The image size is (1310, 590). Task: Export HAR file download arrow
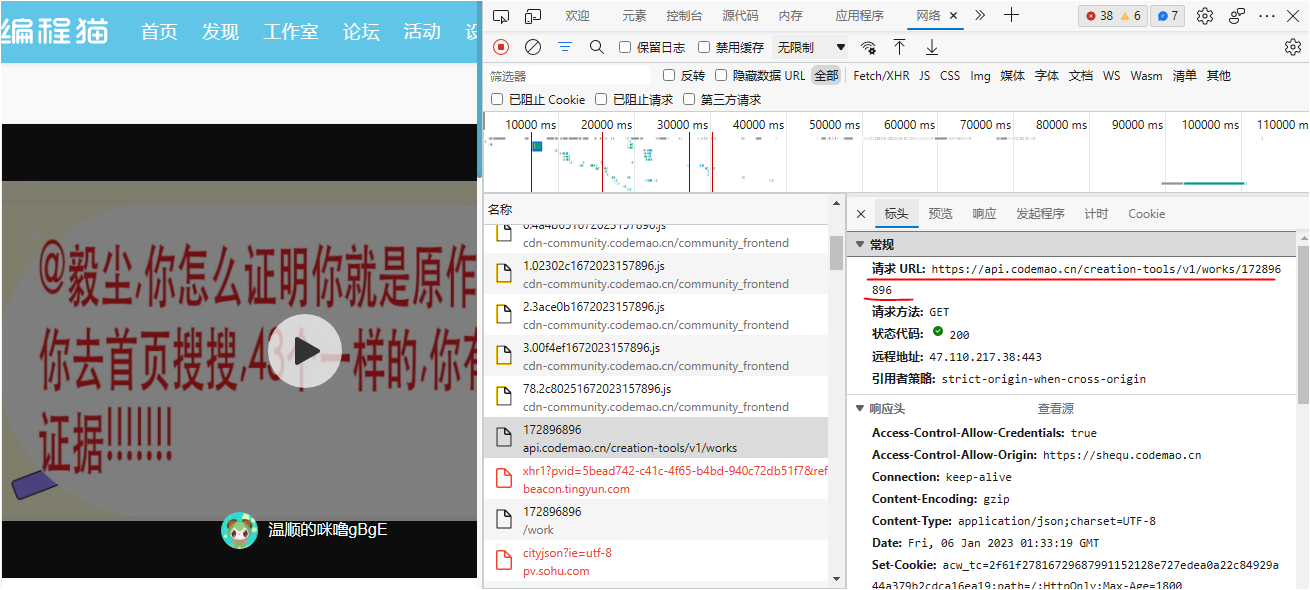pos(932,47)
